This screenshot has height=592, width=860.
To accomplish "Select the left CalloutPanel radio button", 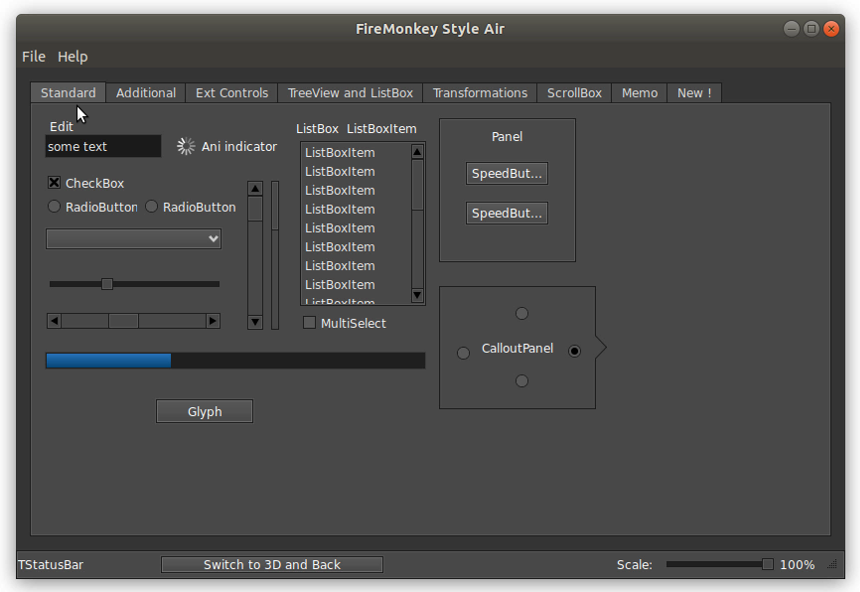I will pyautogui.click(x=463, y=353).
